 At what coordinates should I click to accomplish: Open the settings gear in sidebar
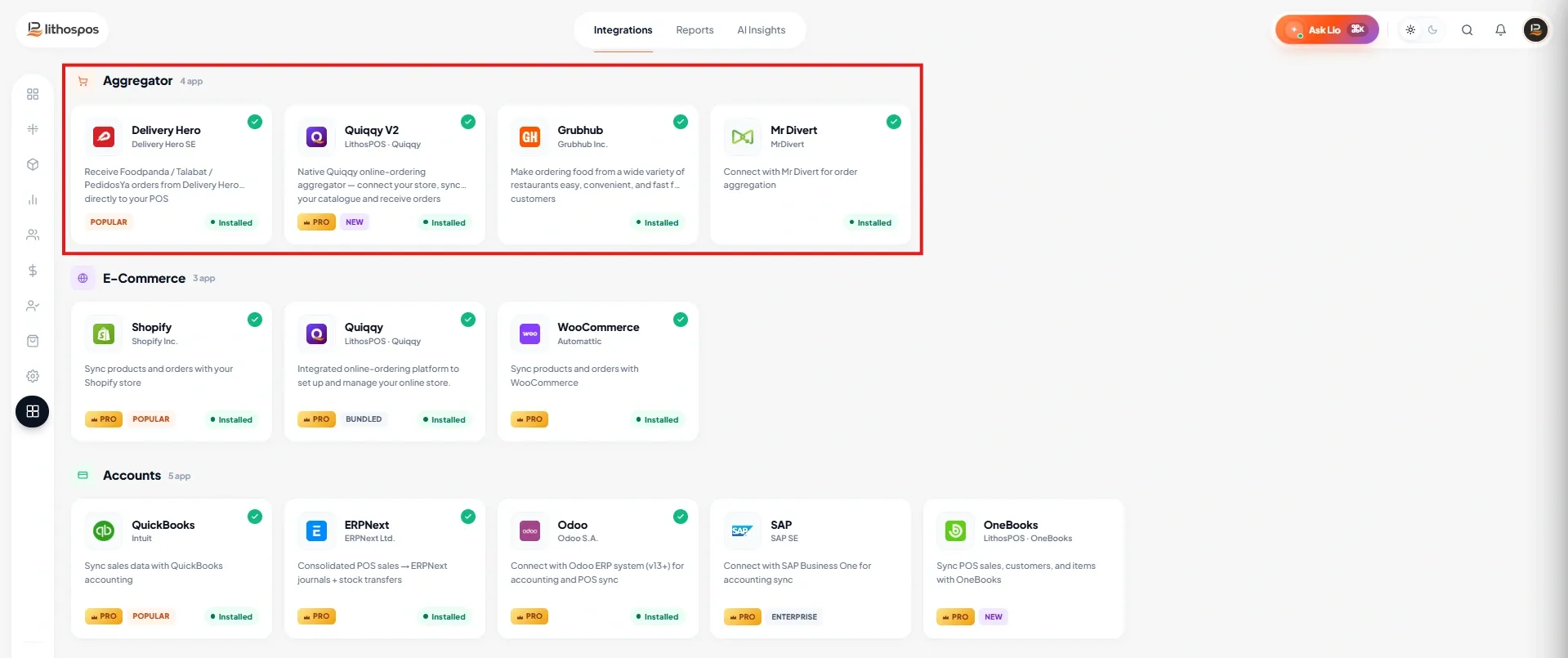point(33,376)
